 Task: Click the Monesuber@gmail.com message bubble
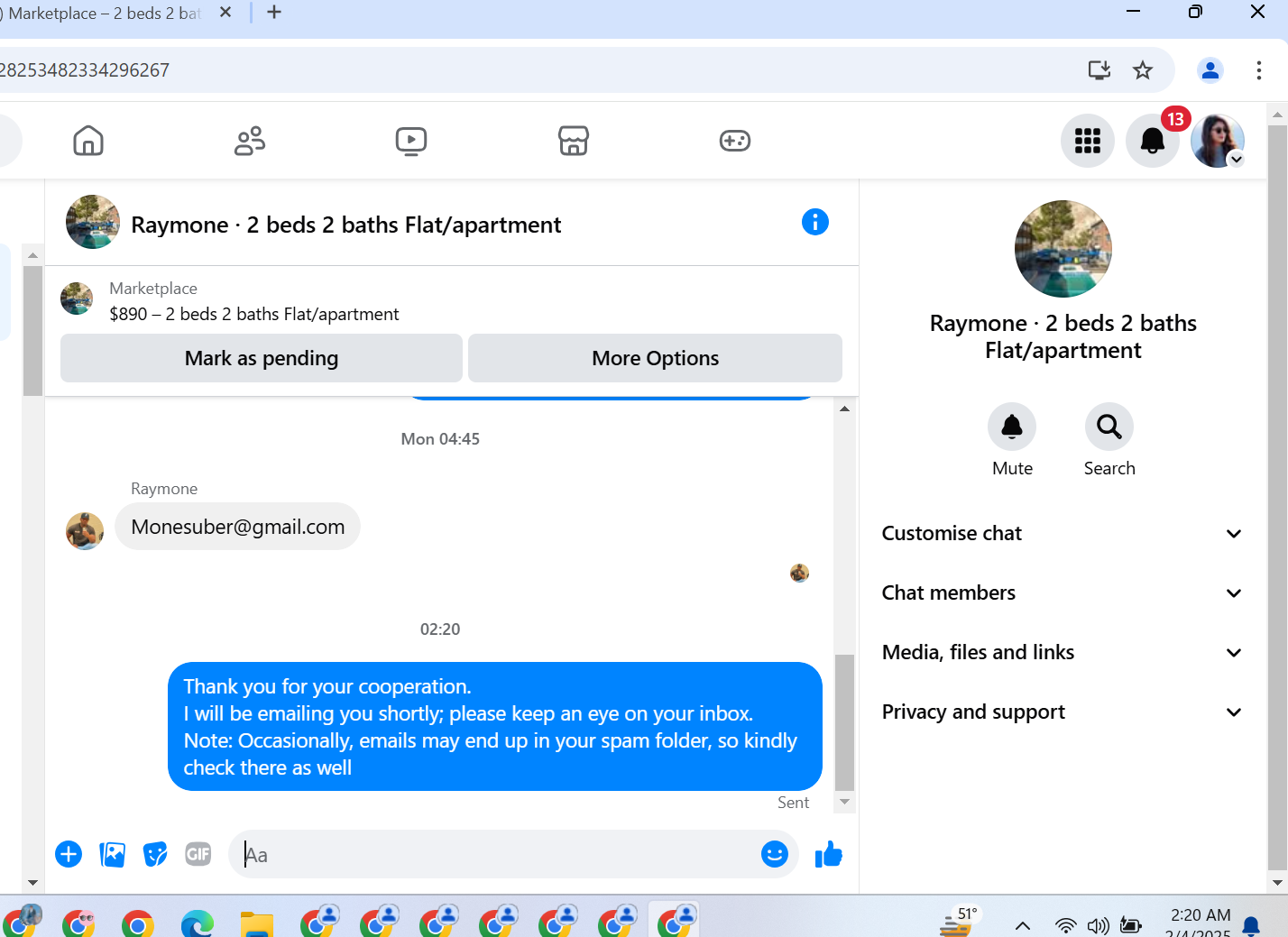pos(237,527)
